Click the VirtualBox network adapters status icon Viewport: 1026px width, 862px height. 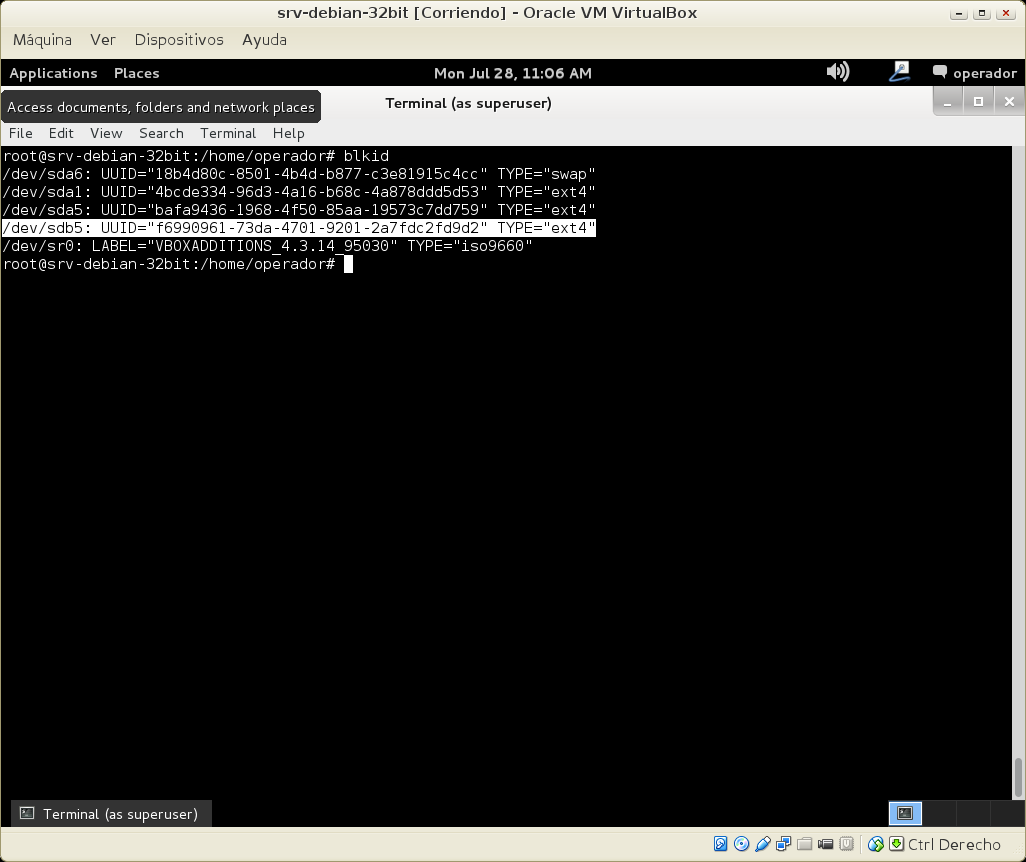(784, 844)
